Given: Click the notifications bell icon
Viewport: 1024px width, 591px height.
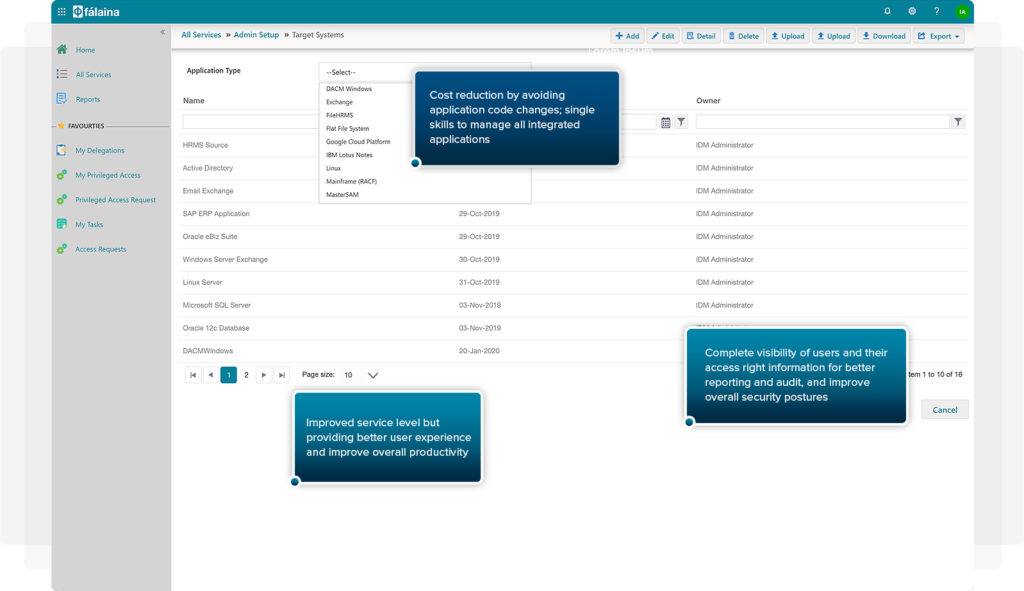Looking at the screenshot, I should pyautogui.click(x=888, y=11).
